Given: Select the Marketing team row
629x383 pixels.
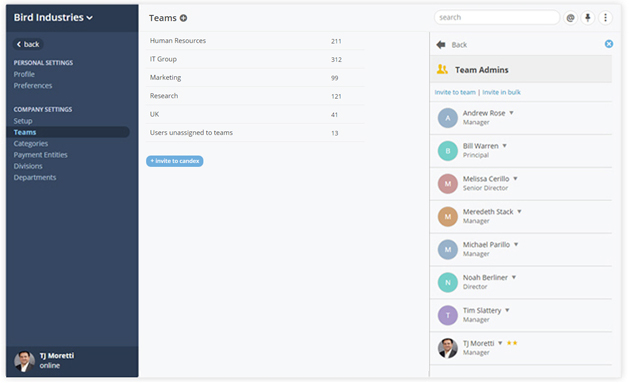Looking at the screenshot, I should pyautogui.click(x=255, y=78).
